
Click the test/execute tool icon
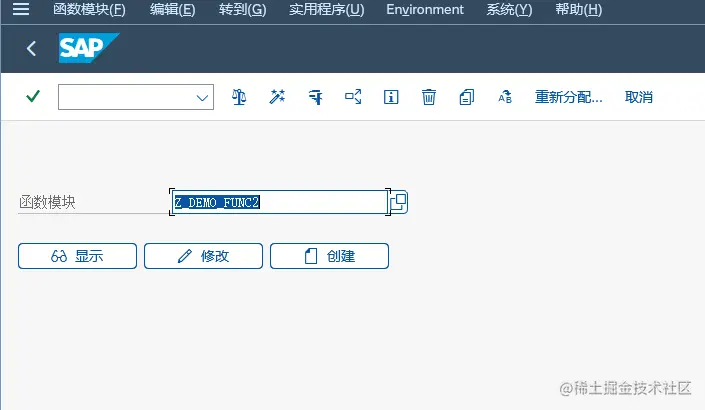click(x=316, y=97)
